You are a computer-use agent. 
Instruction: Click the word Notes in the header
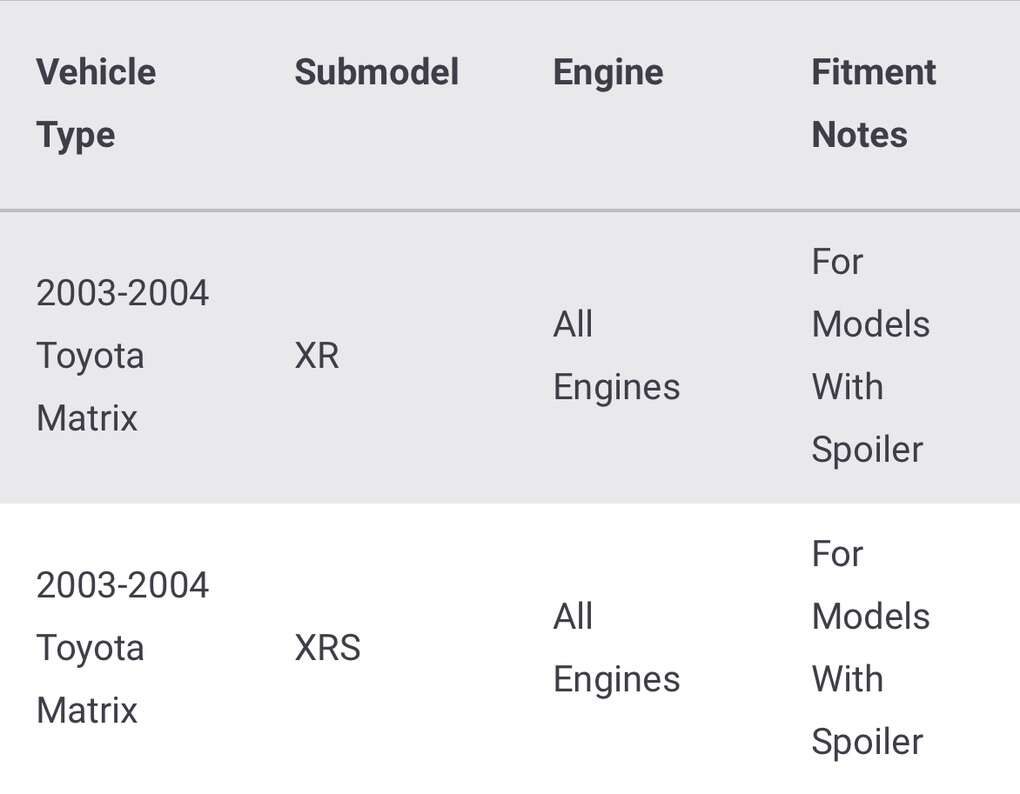tap(859, 135)
